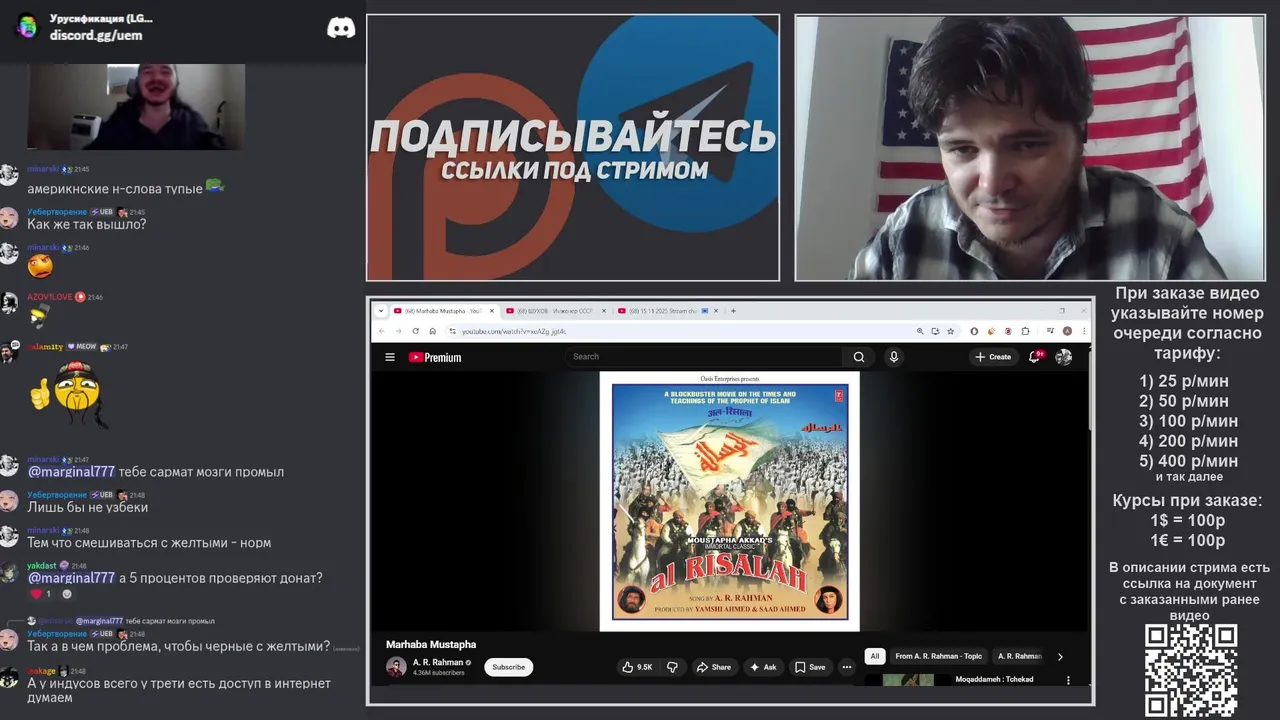
Task: Dislike the Marhaba Mustapha video
Action: click(672, 667)
